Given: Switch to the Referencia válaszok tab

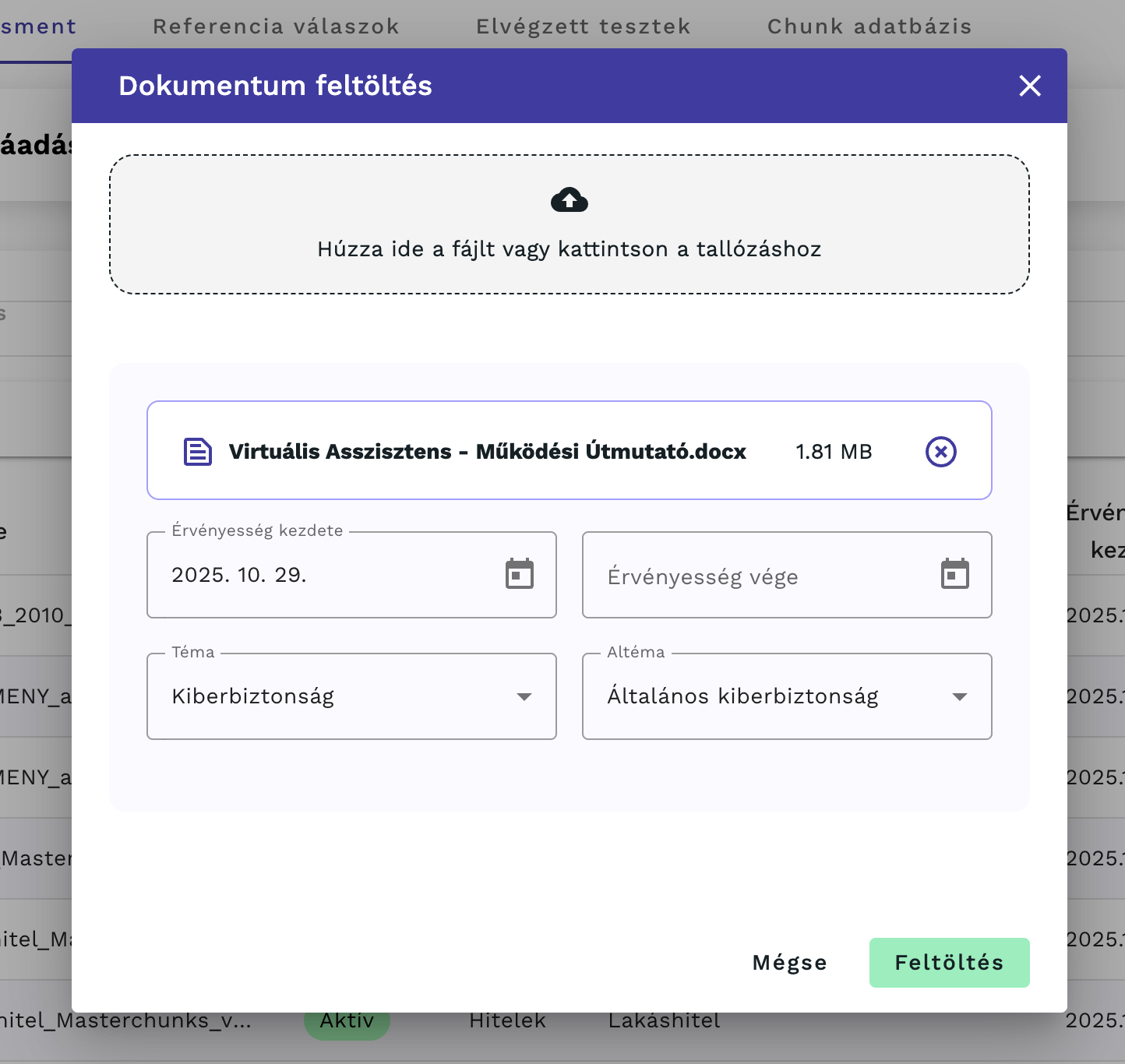Looking at the screenshot, I should [276, 26].
